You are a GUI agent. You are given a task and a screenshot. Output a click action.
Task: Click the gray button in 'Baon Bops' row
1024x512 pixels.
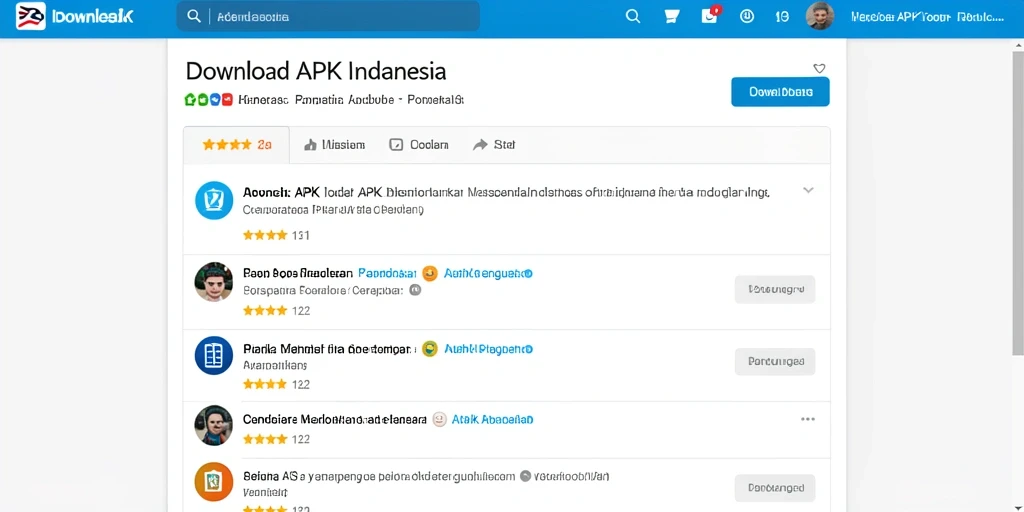click(775, 289)
